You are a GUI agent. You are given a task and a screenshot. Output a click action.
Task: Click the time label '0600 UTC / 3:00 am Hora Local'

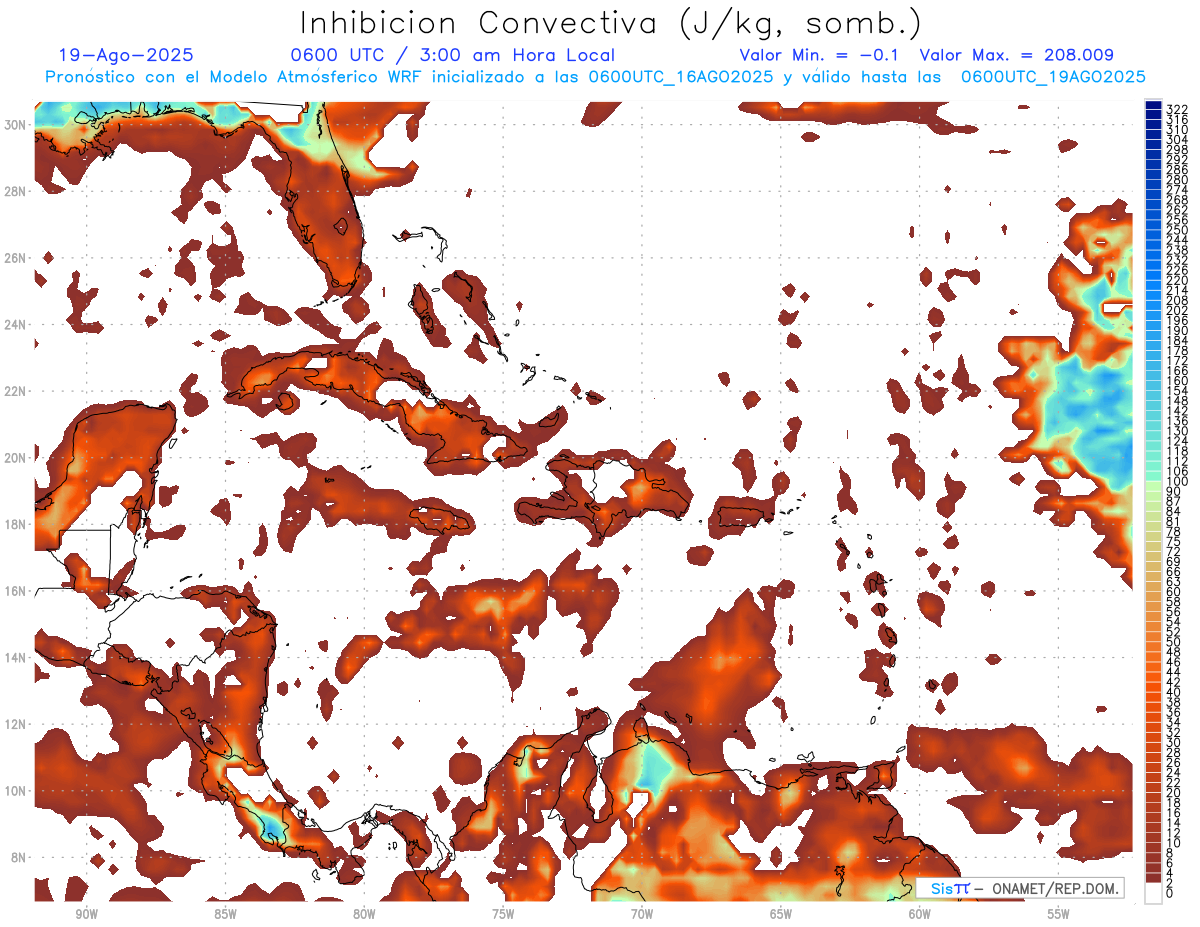452,56
